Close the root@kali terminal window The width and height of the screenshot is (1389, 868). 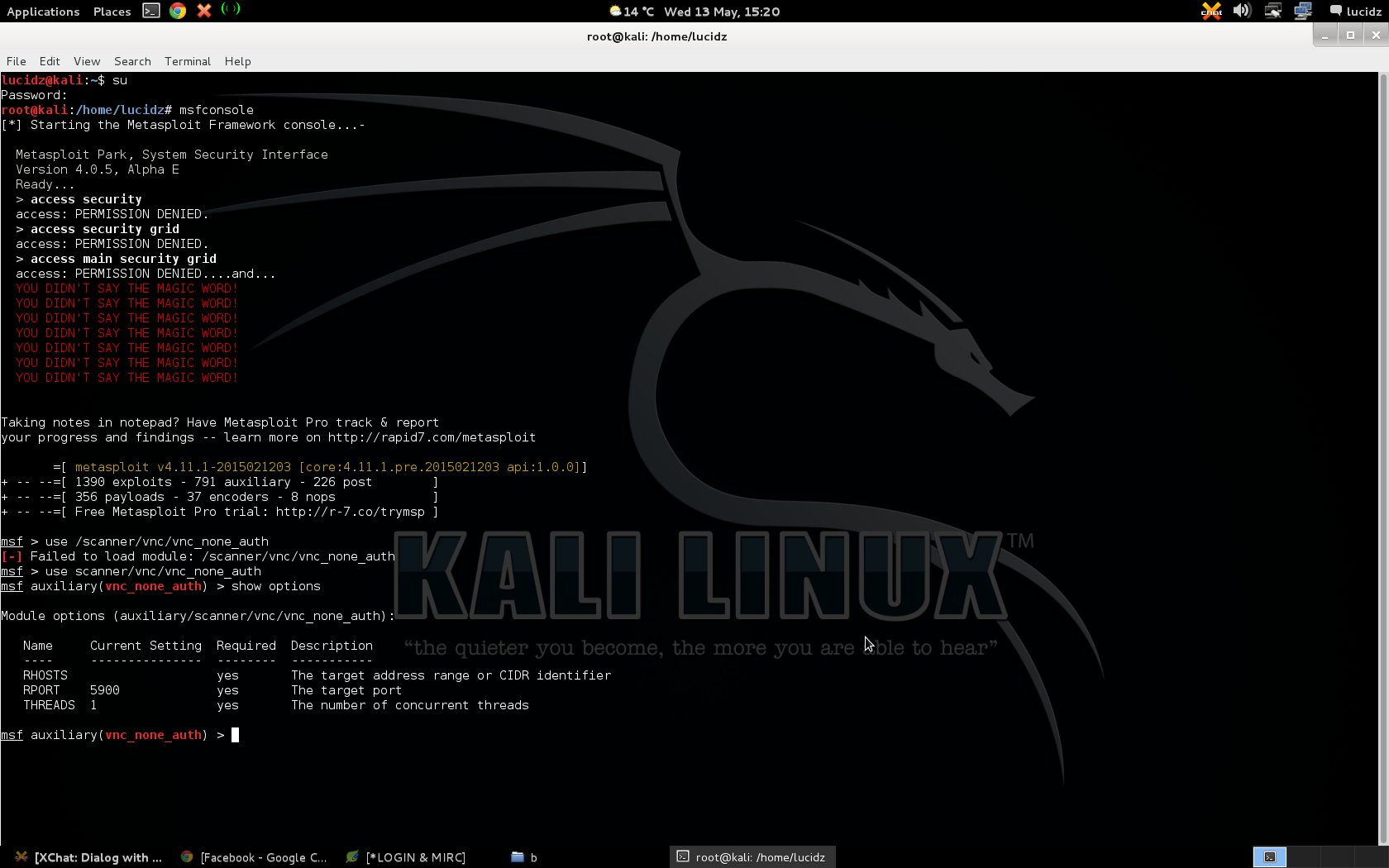point(1376,36)
